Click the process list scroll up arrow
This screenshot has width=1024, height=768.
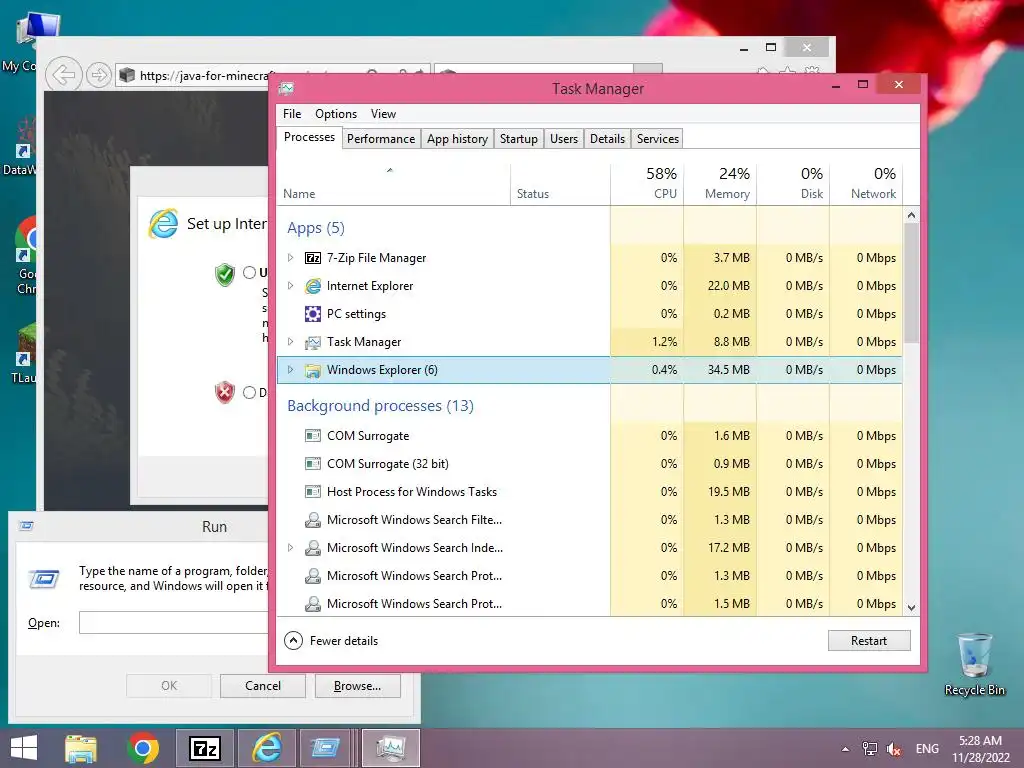tap(912, 215)
